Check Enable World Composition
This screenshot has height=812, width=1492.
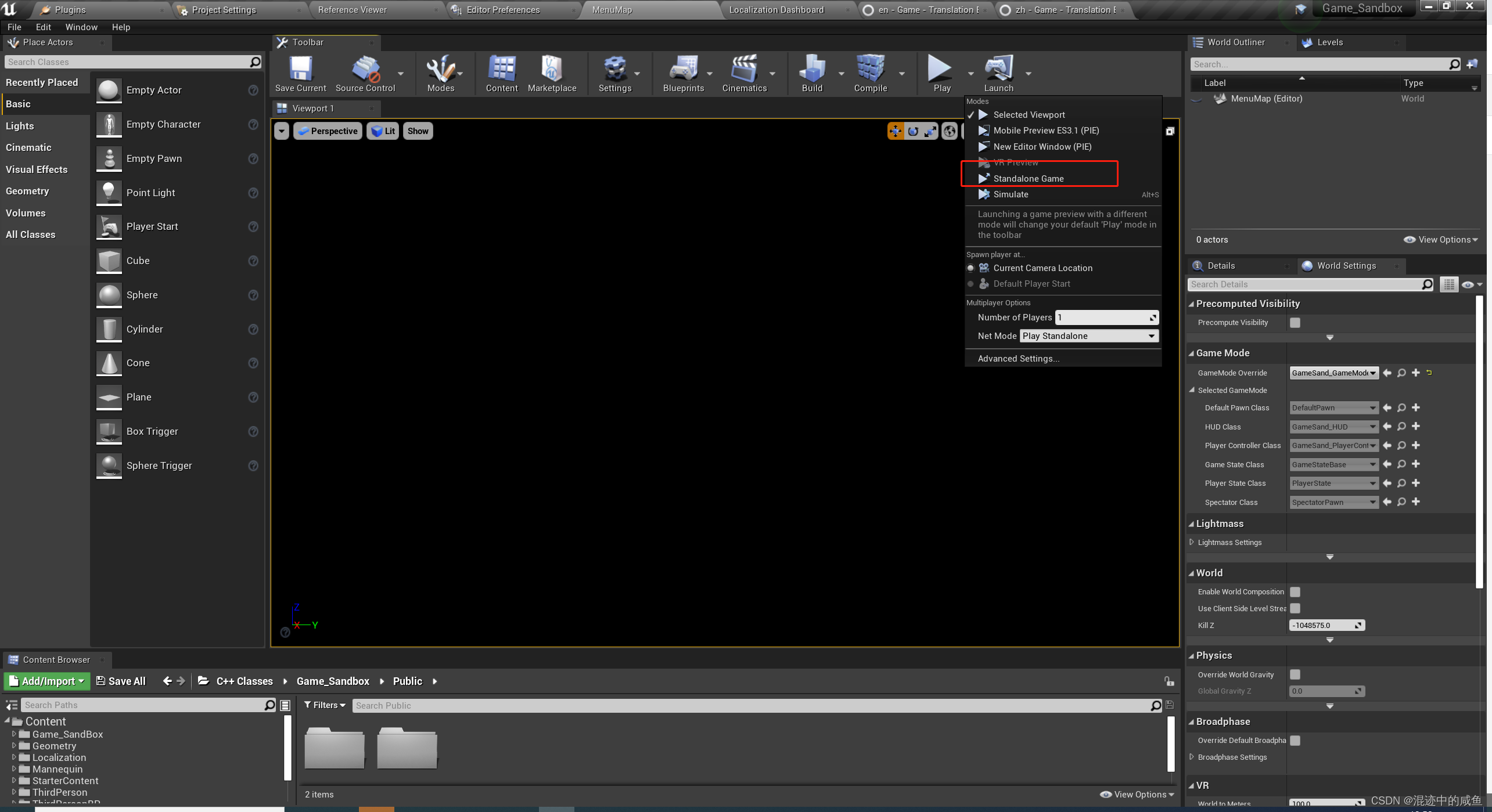[x=1295, y=592]
